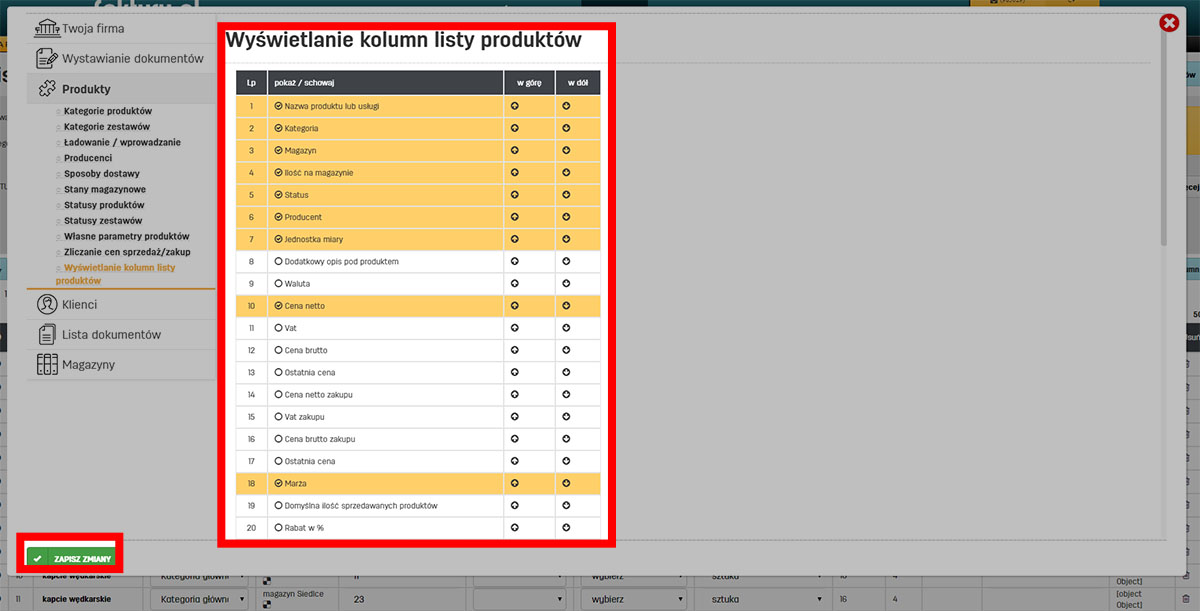The image size is (1200, 611).
Task: Click the Produkty puzzle-piece icon
Action: (x=45, y=88)
